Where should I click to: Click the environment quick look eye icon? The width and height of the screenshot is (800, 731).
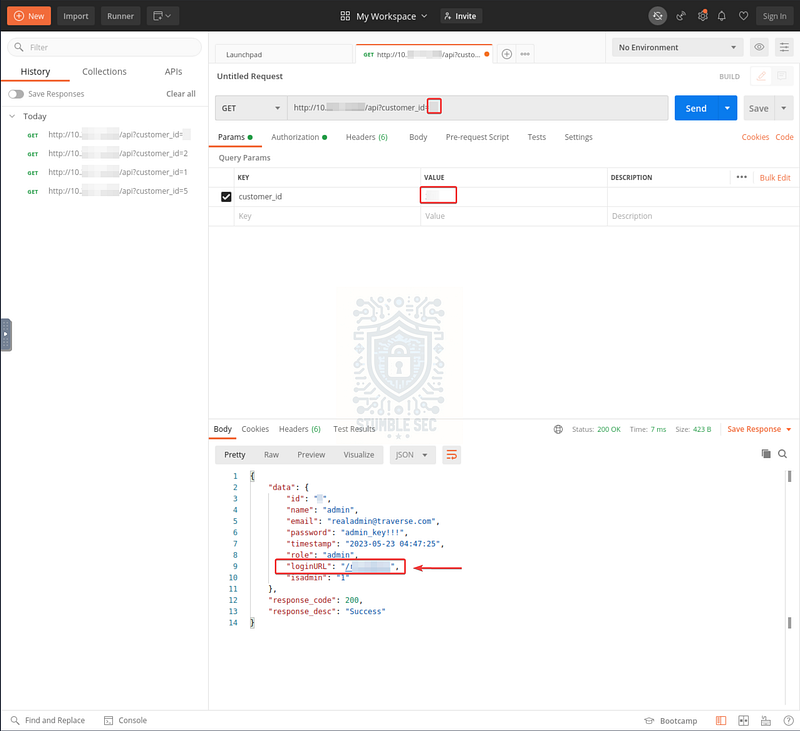click(x=759, y=47)
